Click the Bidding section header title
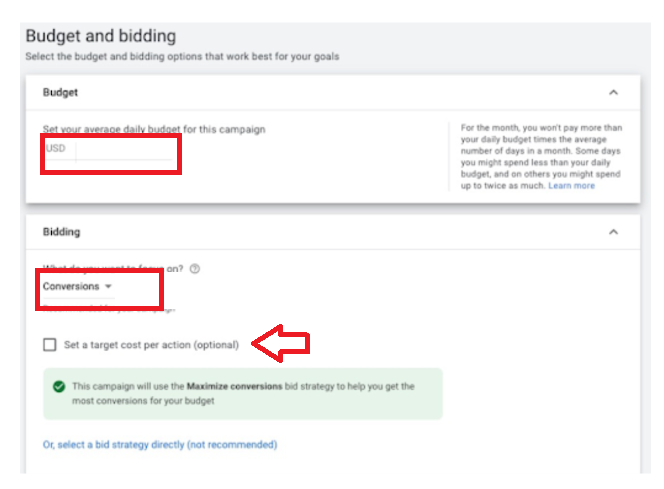Screen dimensions: 664x489 click(61, 232)
